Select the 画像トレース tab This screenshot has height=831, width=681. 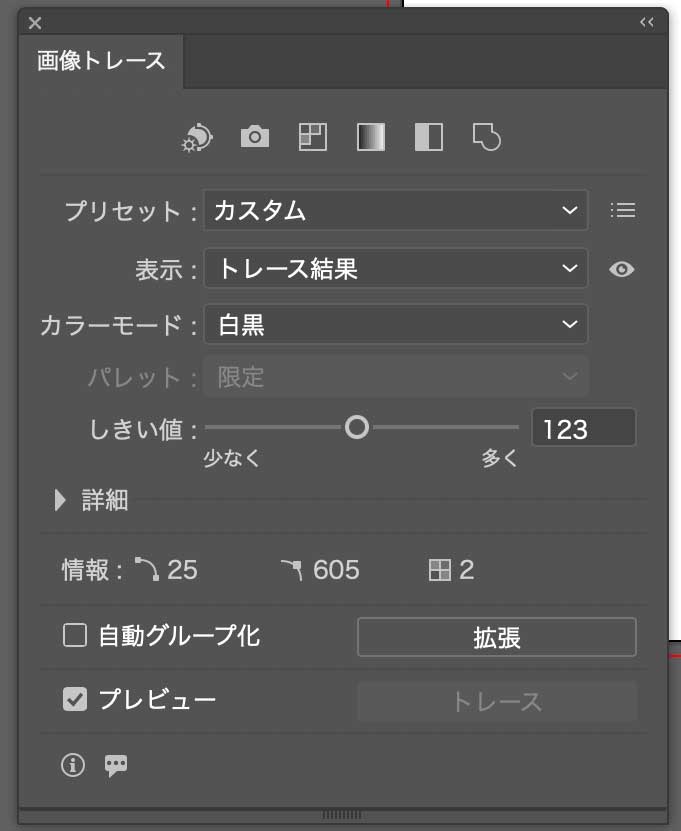pyautogui.click(x=101, y=60)
